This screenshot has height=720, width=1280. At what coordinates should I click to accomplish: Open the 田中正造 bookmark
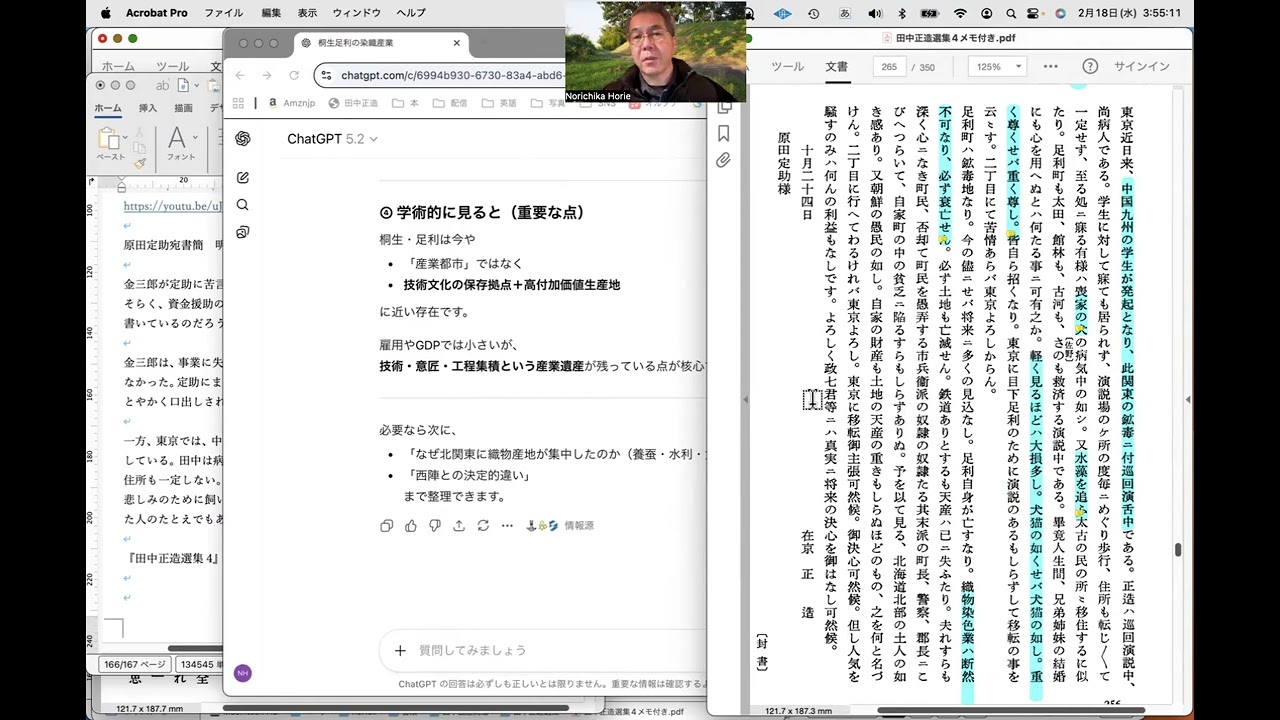353,103
